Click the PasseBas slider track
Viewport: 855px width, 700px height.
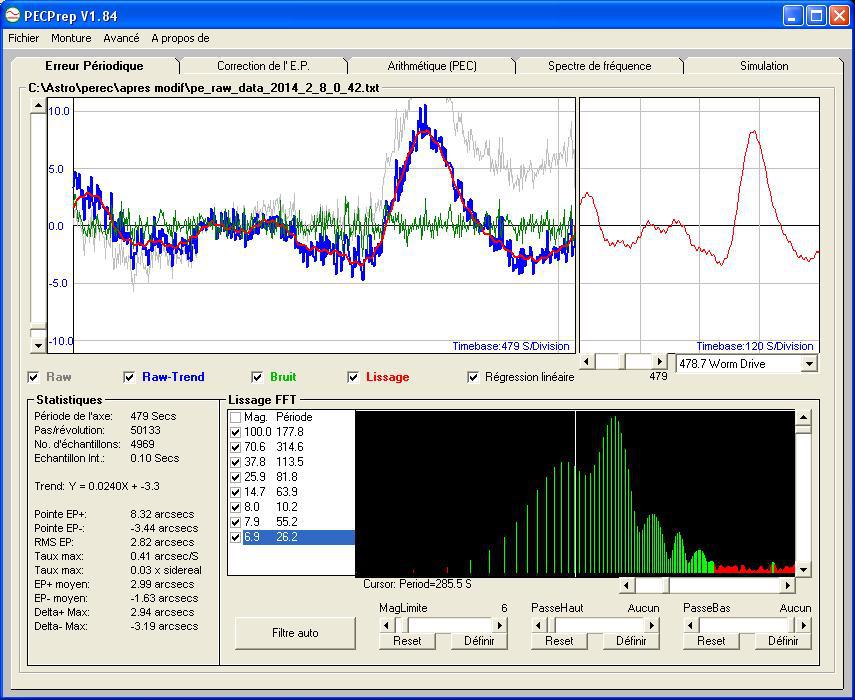coord(745,625)
